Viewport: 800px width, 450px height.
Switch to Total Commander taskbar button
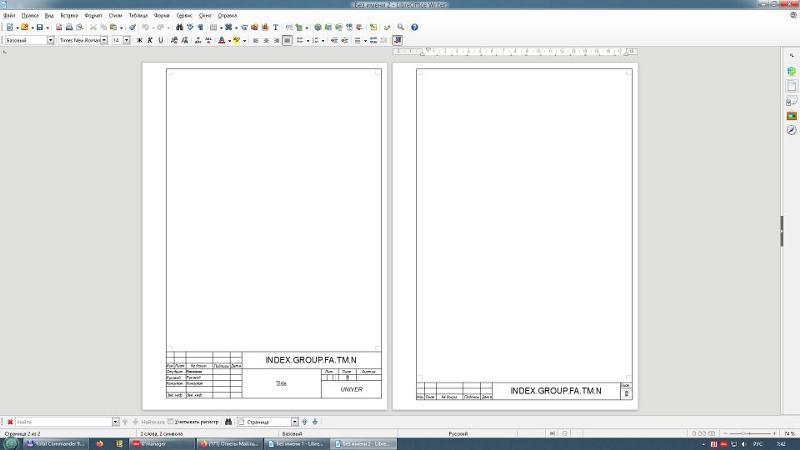(56, 444)
